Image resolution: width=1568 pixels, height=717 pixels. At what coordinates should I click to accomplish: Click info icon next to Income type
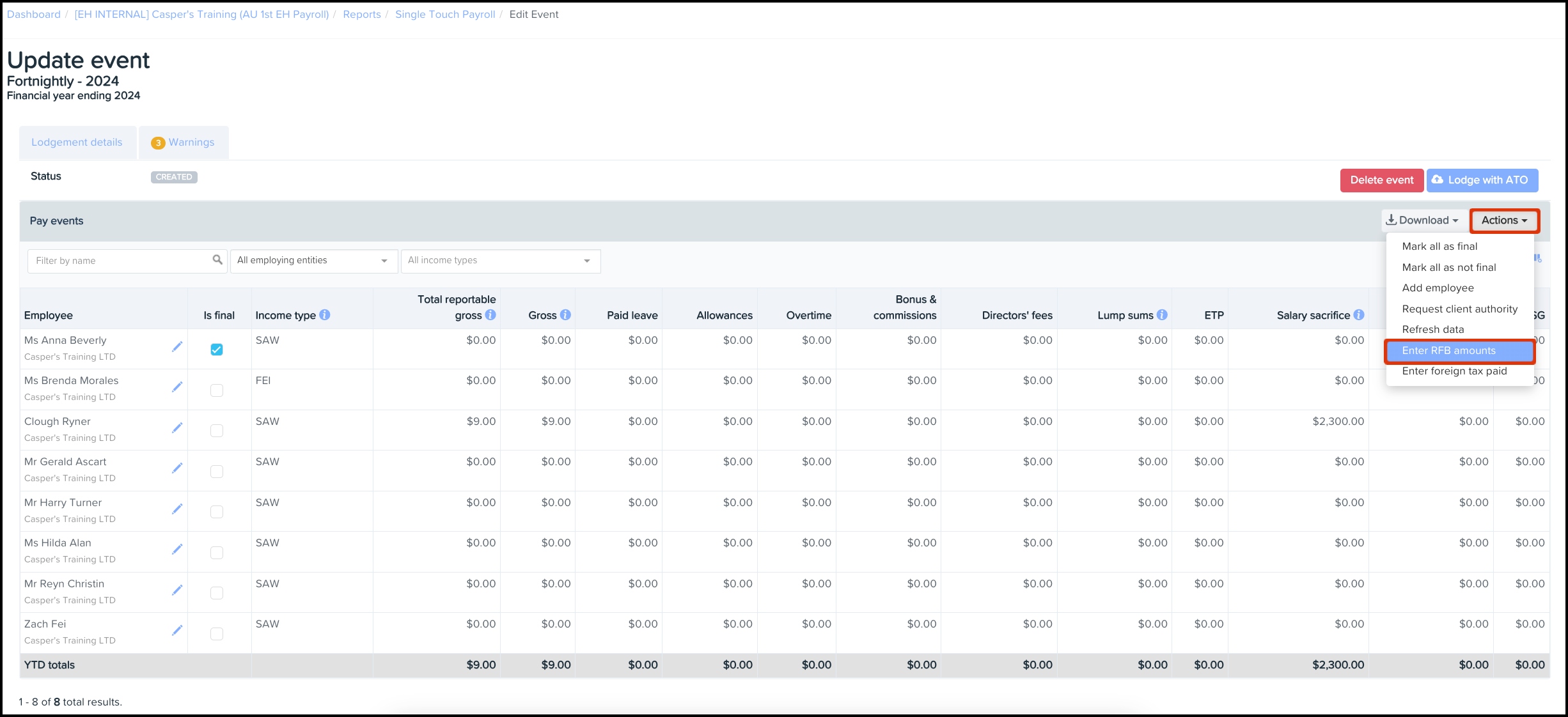pos(325,315)
